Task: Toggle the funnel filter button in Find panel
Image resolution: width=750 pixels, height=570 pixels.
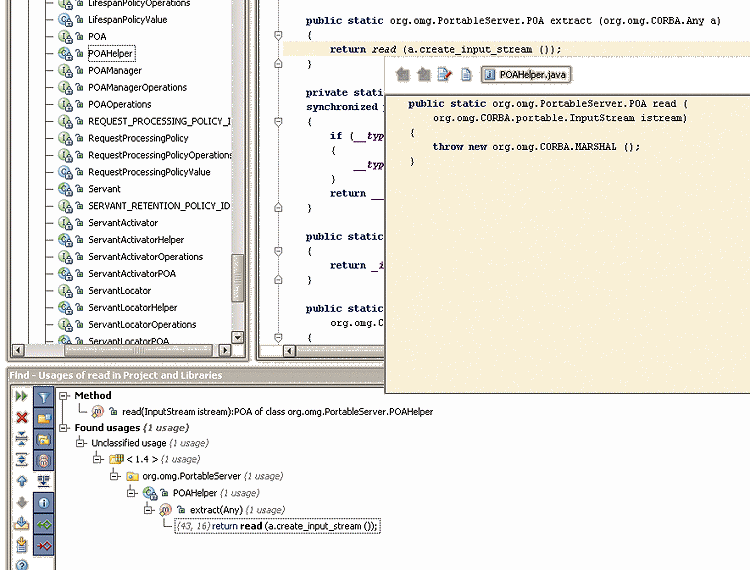Action: [44, 397]
